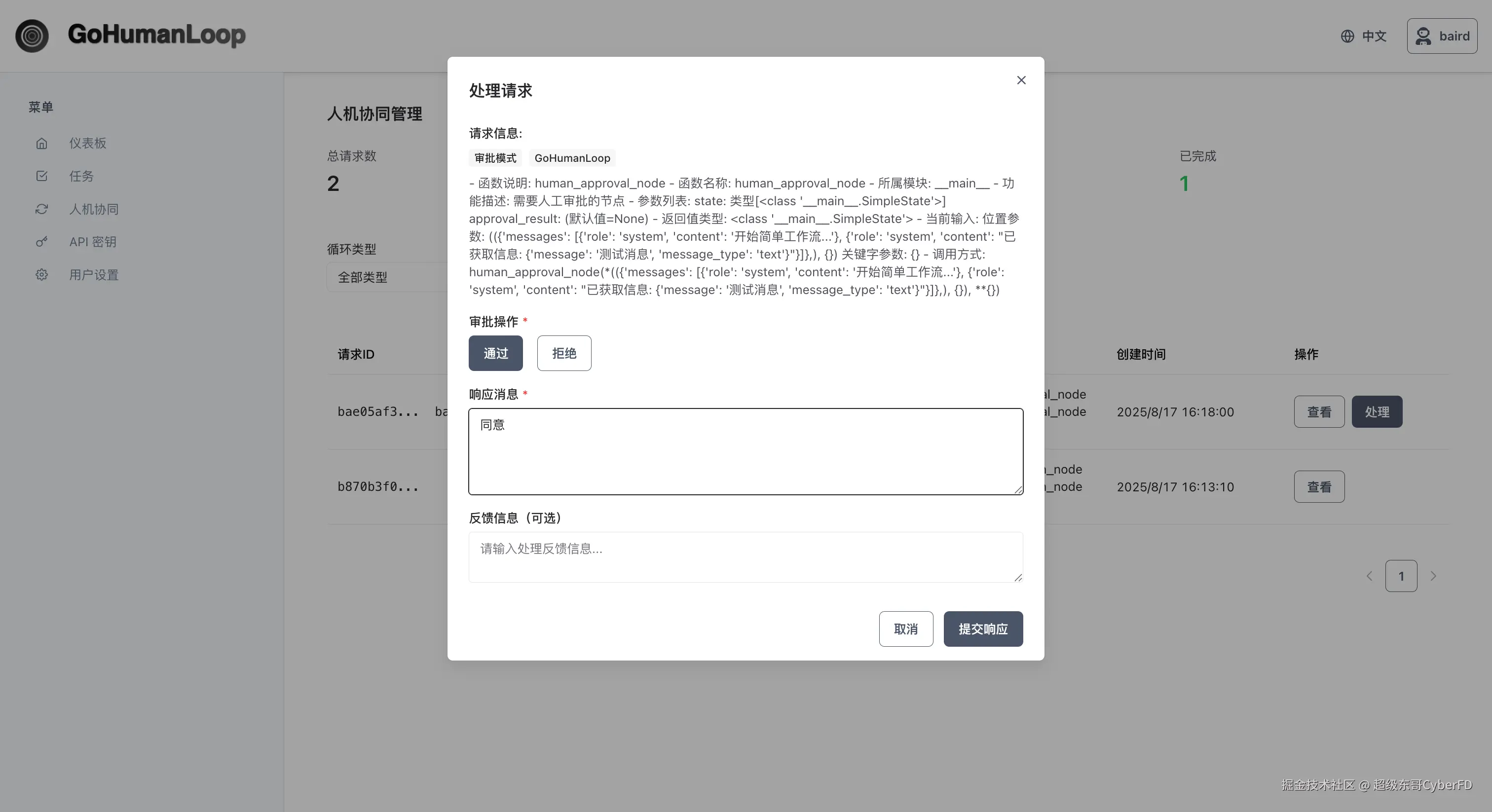Click the home icon beside 仪表板
The height and width of the screenshot is (812, 1492).
coord(42,144)
